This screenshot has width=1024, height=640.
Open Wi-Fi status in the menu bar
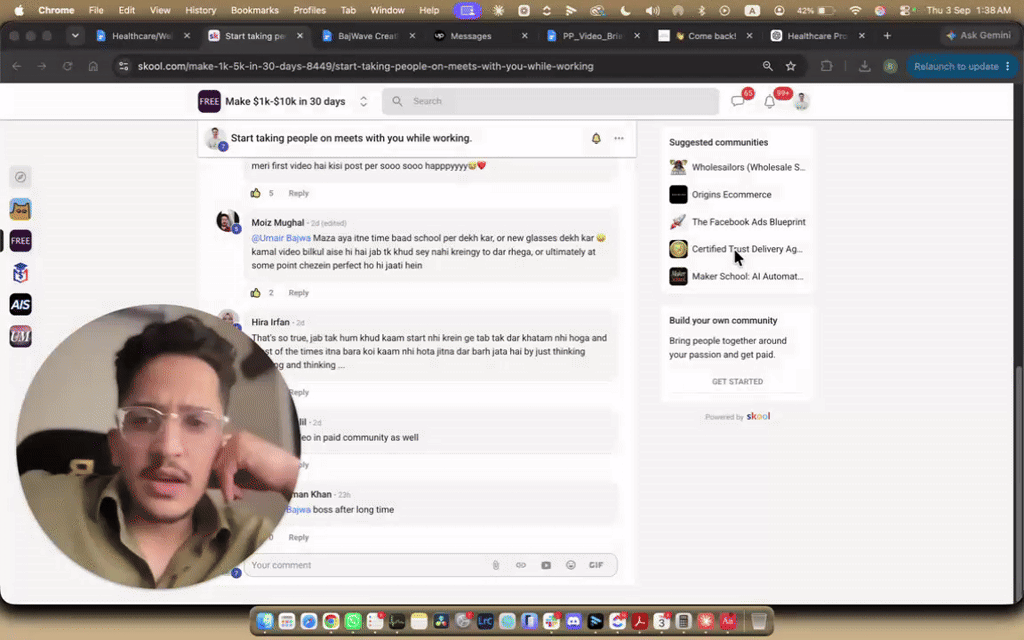pyautogui.click(x=855, y=10)
